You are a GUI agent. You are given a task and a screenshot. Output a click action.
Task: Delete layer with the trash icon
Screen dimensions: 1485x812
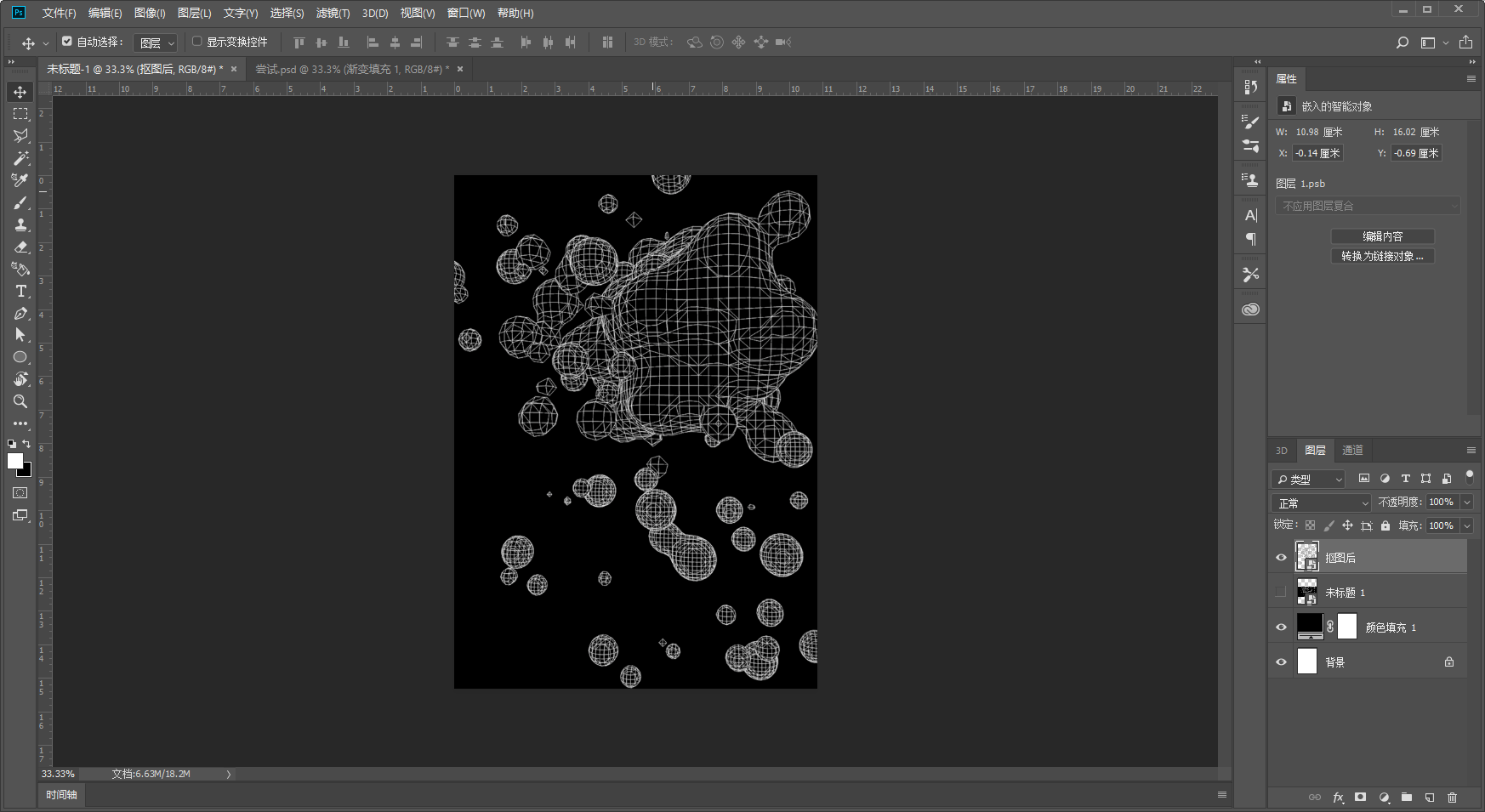coord(1452,798)
